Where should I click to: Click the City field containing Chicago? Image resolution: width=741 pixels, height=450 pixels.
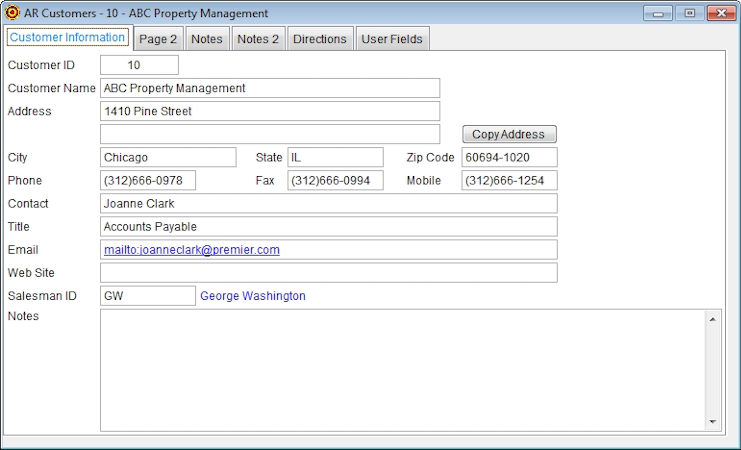click(168, 157)
